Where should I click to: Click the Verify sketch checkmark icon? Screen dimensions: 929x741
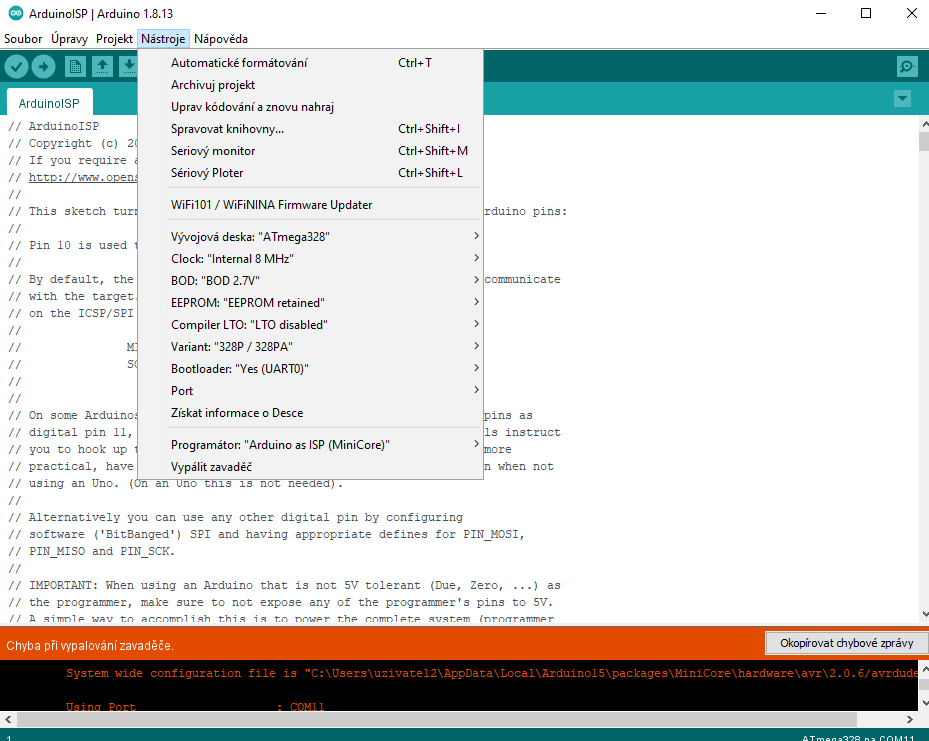tap(16, 67)
